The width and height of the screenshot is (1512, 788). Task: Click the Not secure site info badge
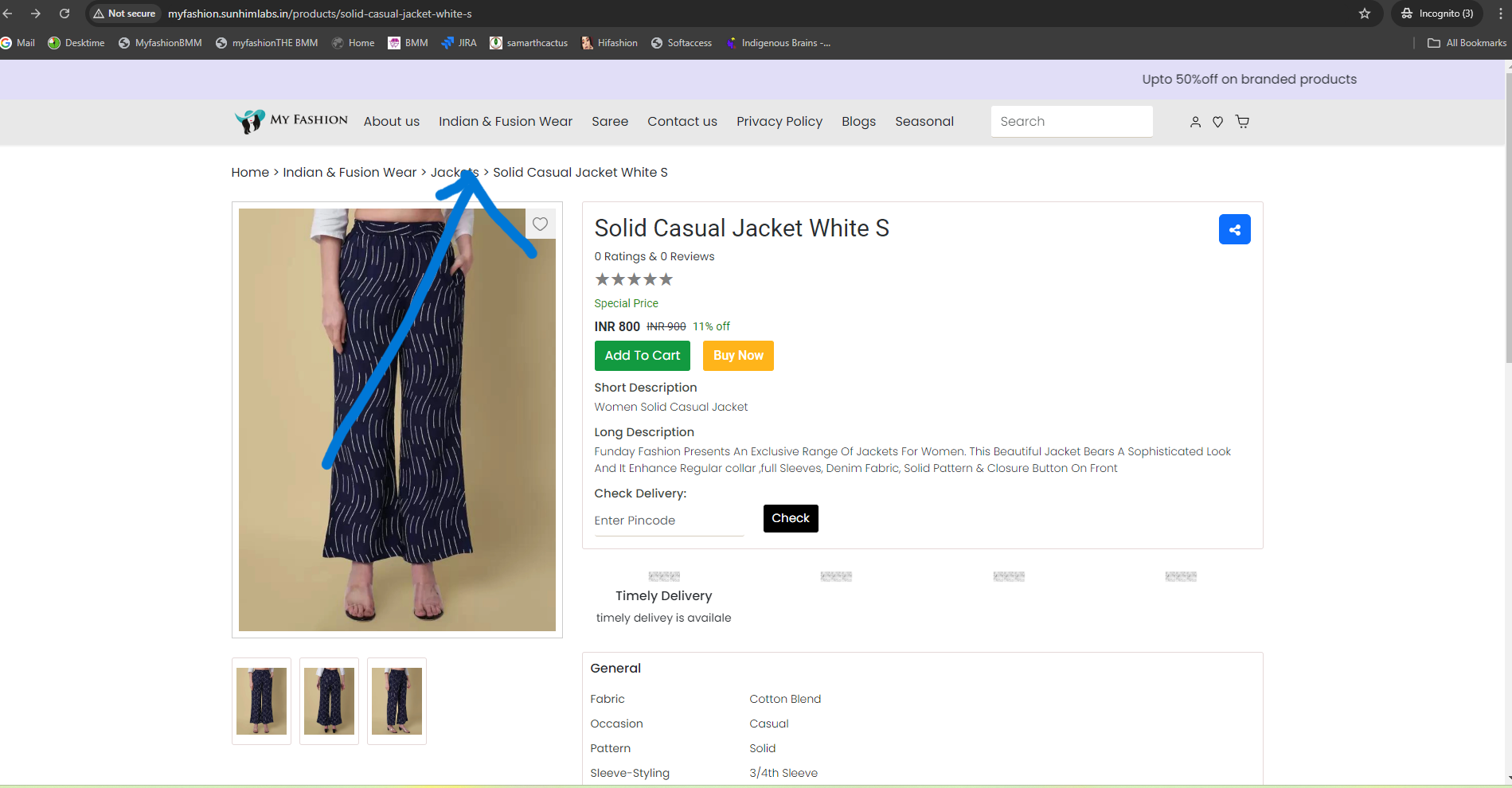click(x=124, y=14)
